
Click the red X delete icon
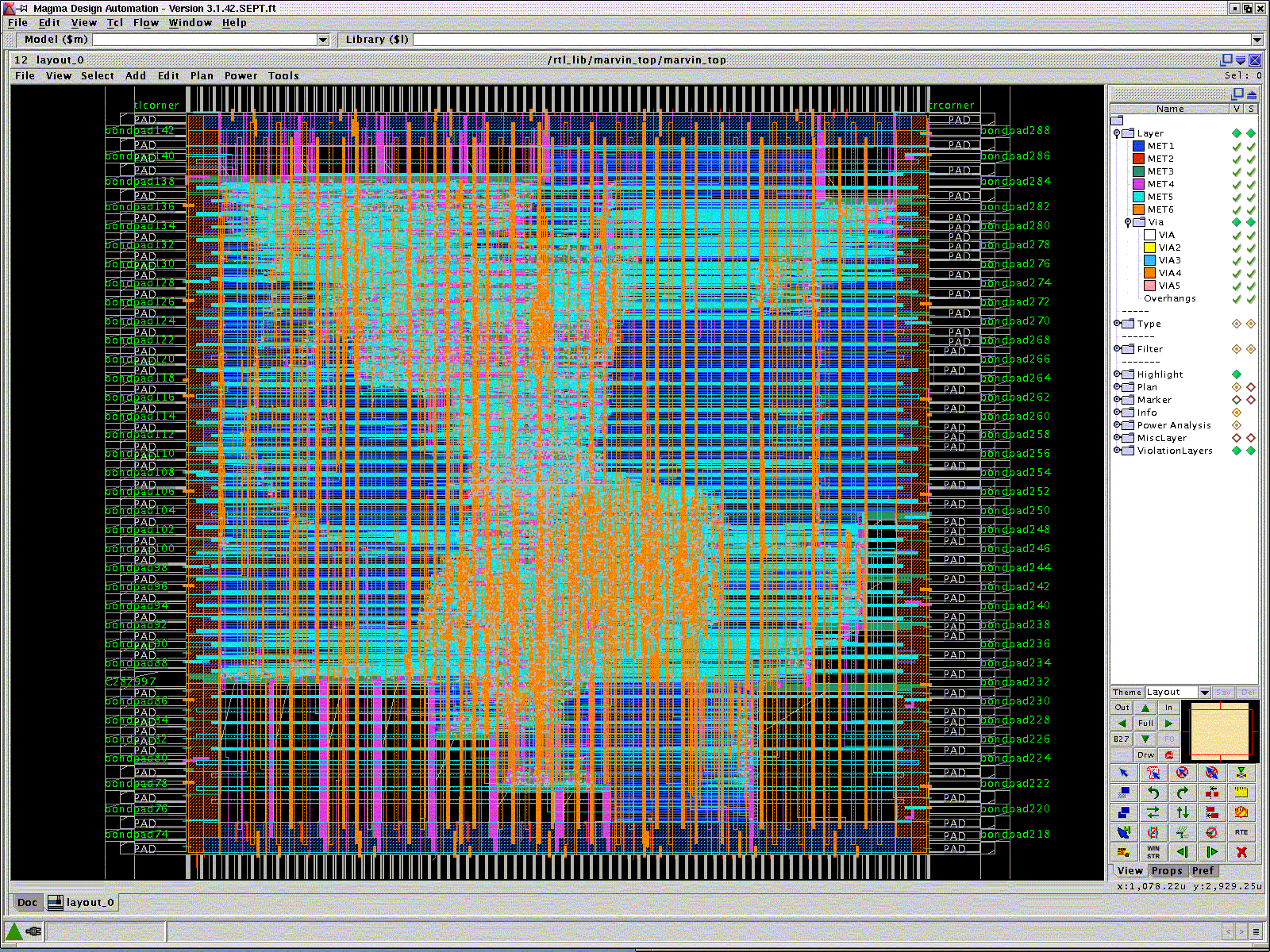pyautogui.click(x=1241, y=852)
